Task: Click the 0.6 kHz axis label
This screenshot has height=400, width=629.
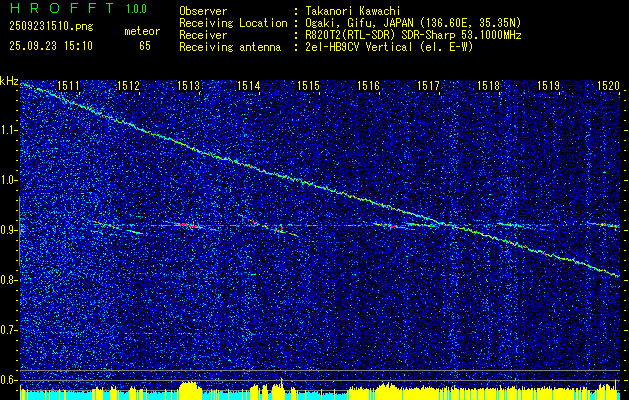Action: tap(9, 380)
